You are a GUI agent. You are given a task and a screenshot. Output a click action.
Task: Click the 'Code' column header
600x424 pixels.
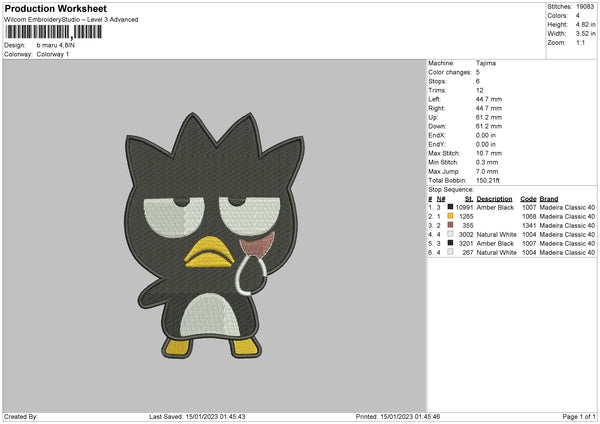[x=528, y=199]
